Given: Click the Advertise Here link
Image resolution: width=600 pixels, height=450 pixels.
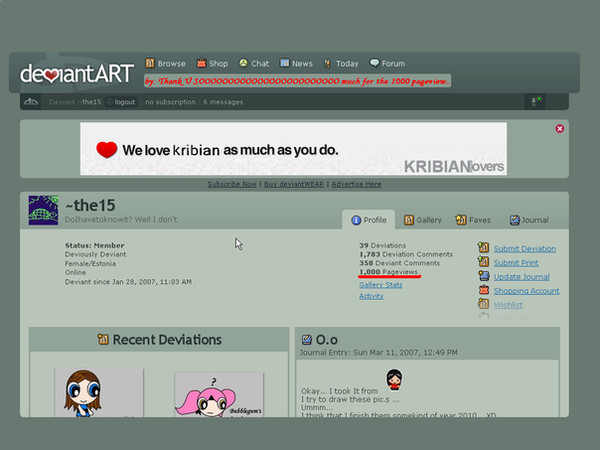Looking at the screenshot, I should click(x=356, y=184).
